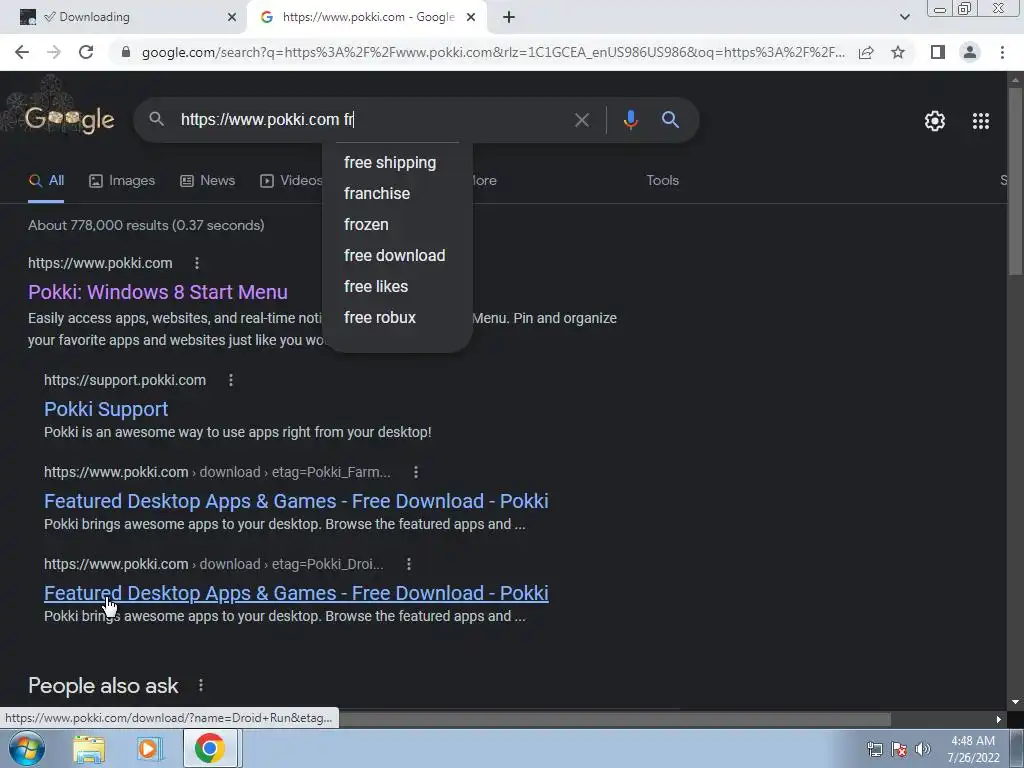The height and width of the screenshot is (768, 1024).
Task: Select the All results tab
Action: click(x=46, y=181)
